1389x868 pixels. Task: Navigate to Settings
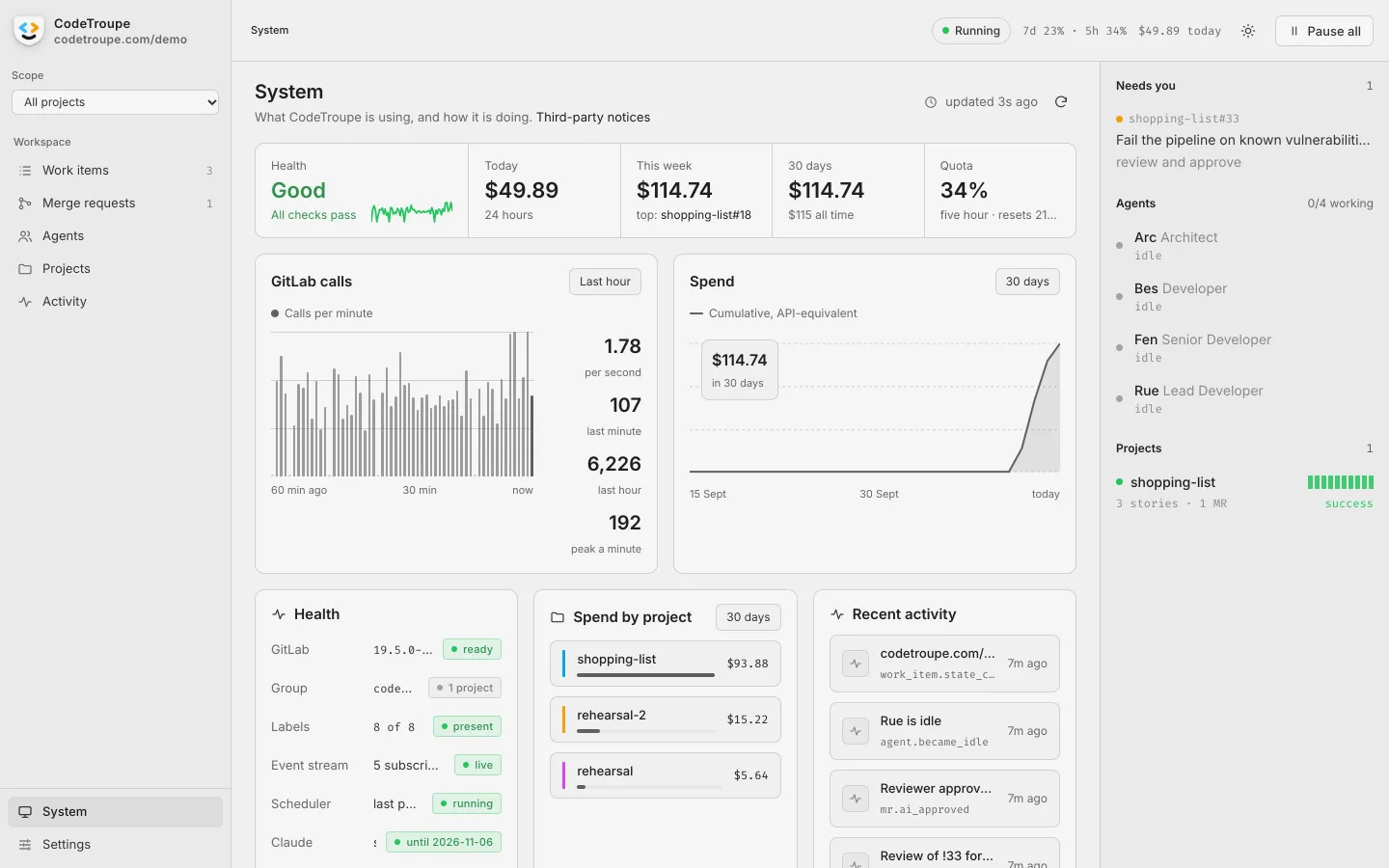(116, 845)
